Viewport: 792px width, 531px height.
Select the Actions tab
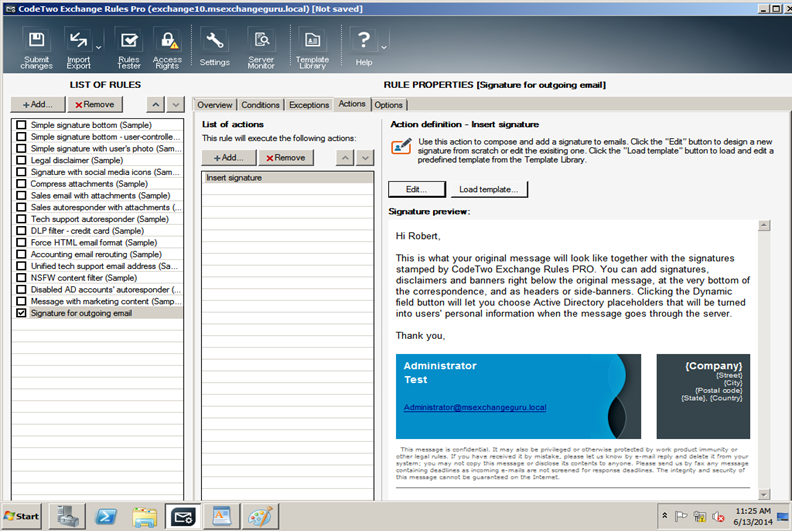pos(352,104)
